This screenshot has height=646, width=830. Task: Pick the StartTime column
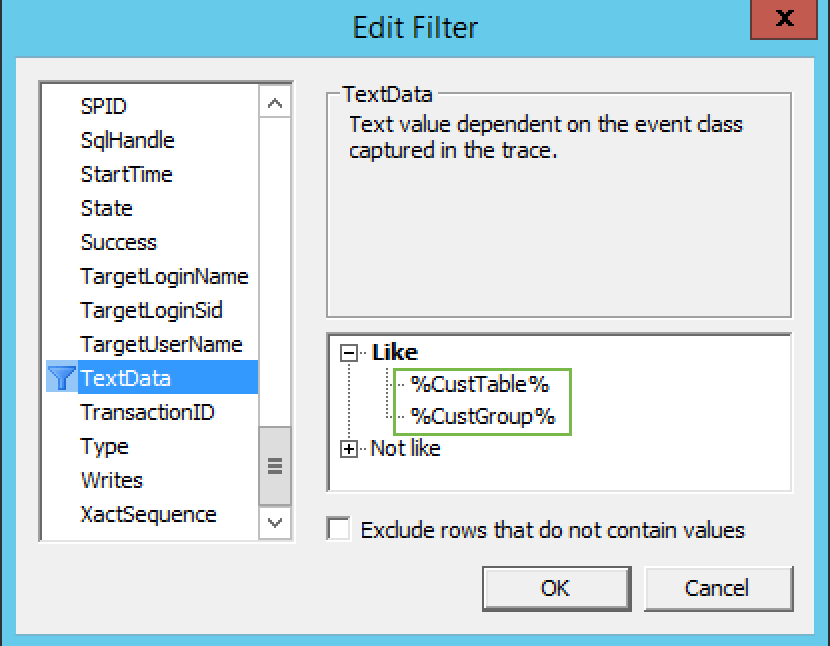(126, 174)
